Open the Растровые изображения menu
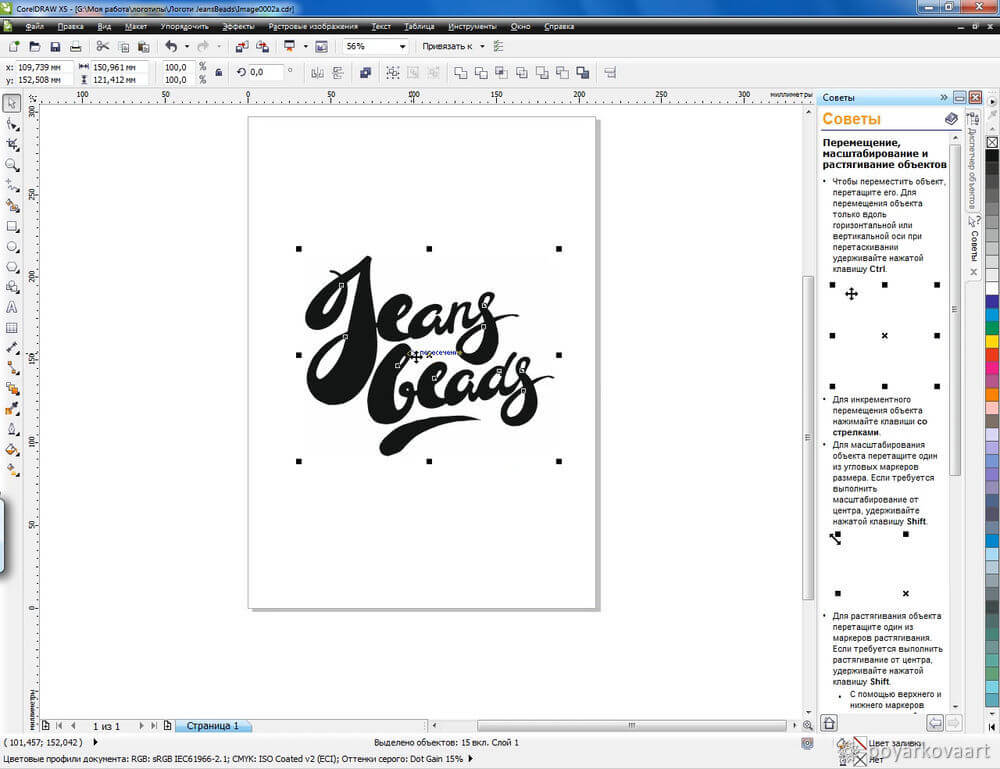Screen dimensions: 1000x769 pyautogui.click(x=312, y=27)
